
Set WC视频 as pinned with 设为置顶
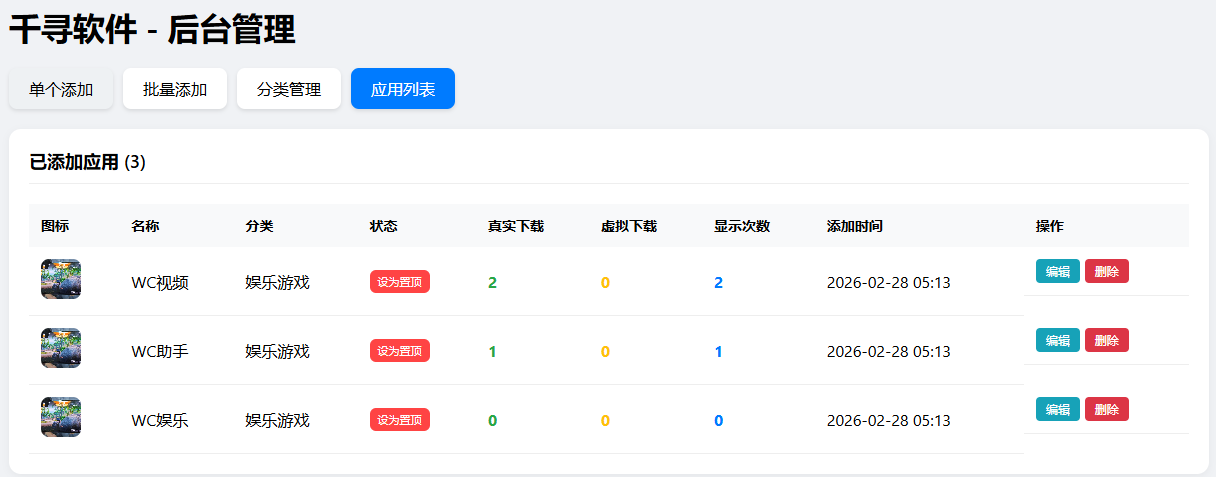tap(400, 282)
